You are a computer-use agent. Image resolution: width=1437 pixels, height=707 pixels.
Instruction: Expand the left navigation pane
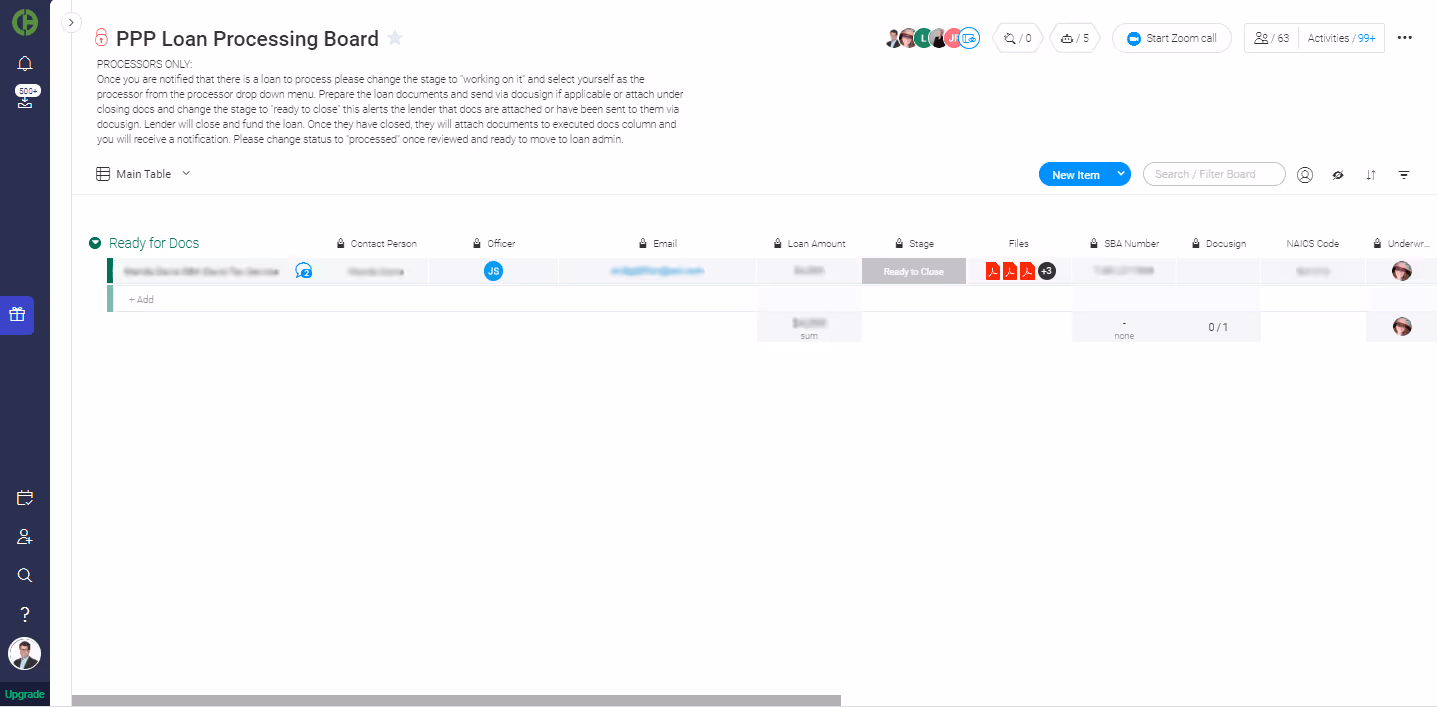click(71, 22)
